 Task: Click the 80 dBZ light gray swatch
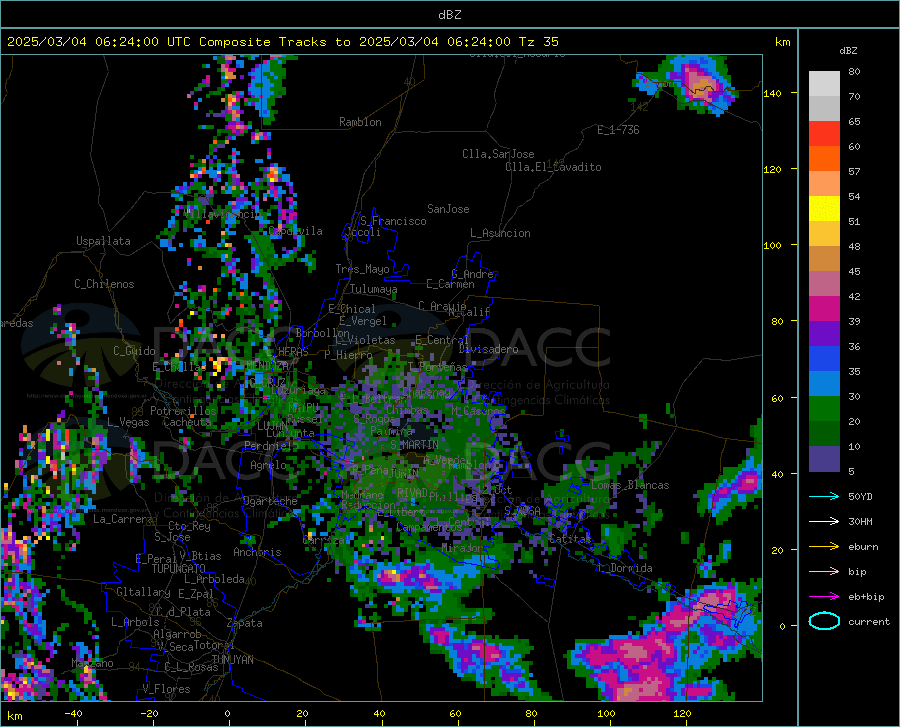pos(824,84)
